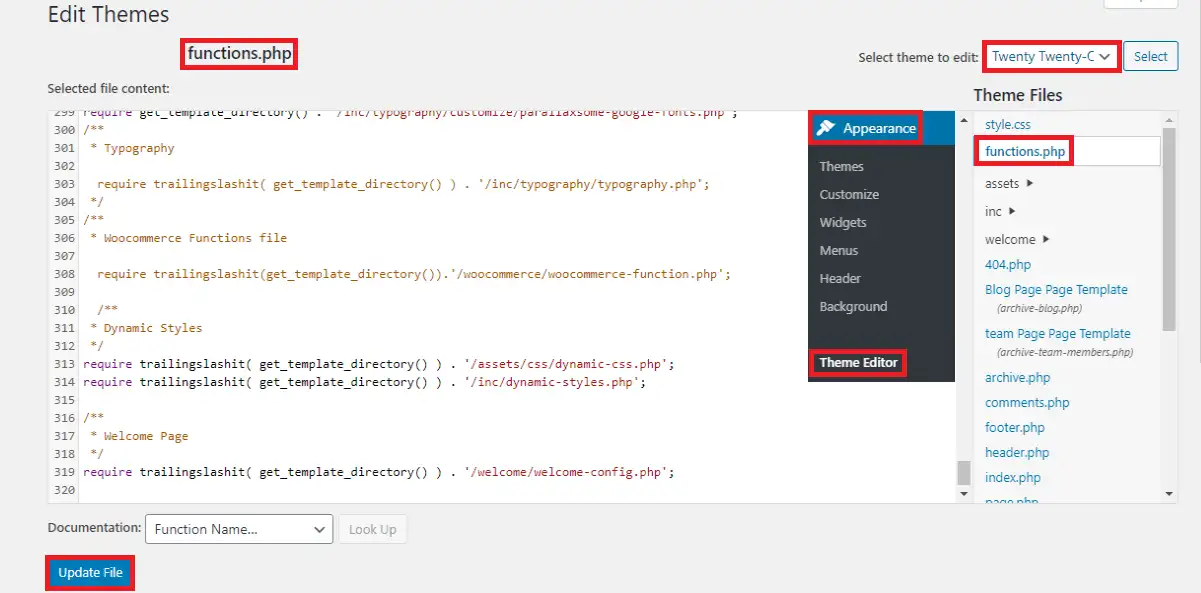Click the 'Welcome Page' comment line

click(139, 436)
